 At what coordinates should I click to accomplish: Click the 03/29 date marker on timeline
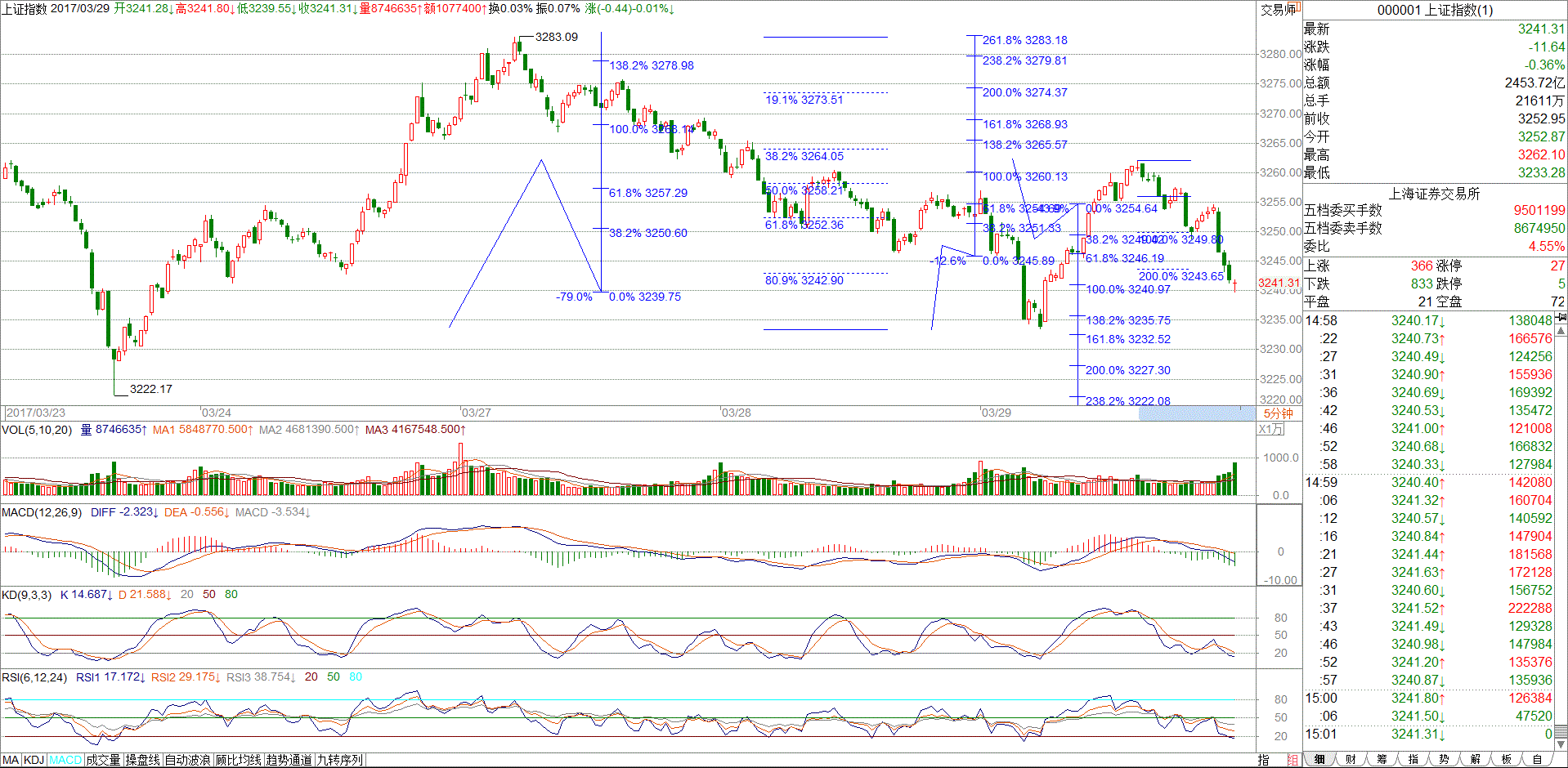(996, 413)
